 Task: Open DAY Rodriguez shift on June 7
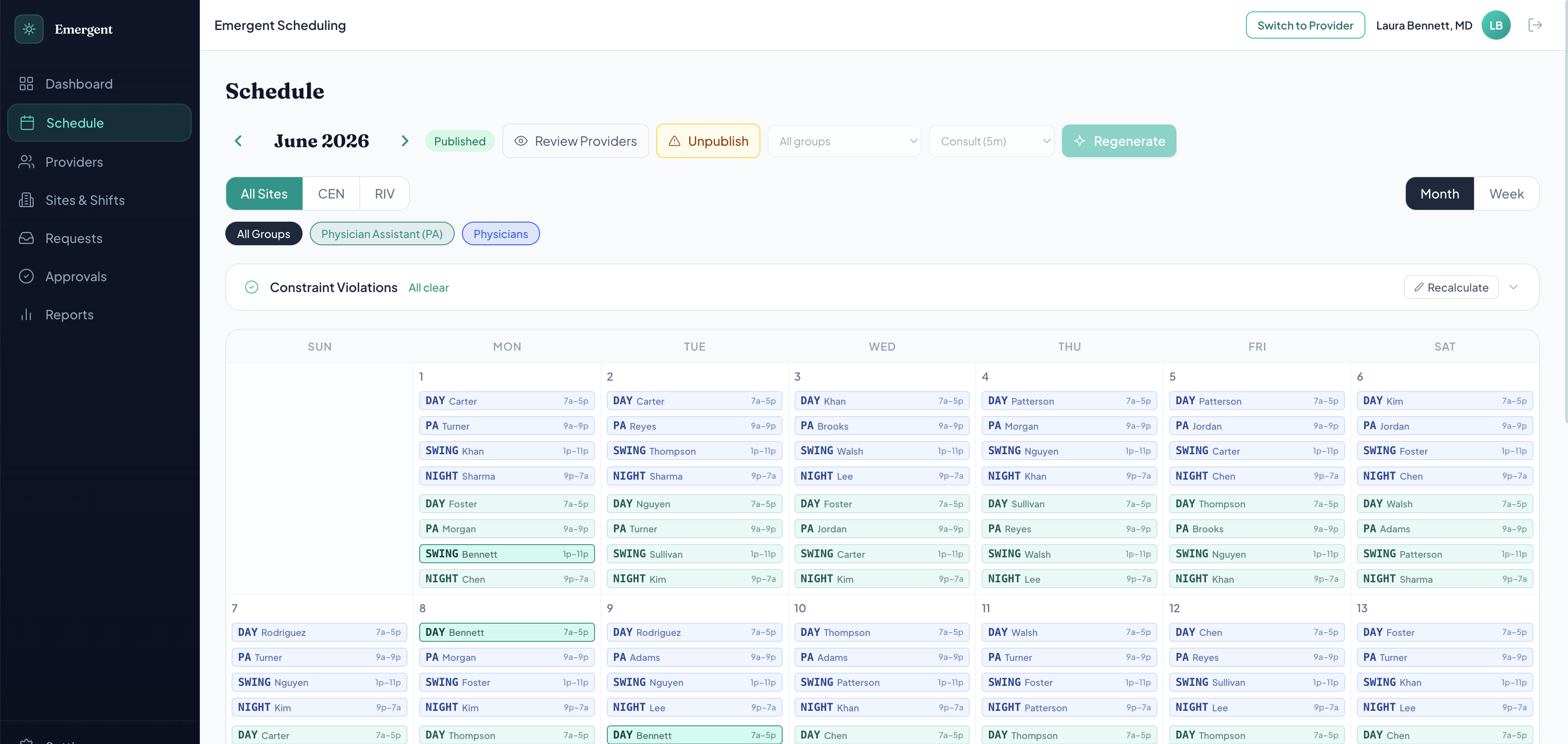tap(319, 632)
